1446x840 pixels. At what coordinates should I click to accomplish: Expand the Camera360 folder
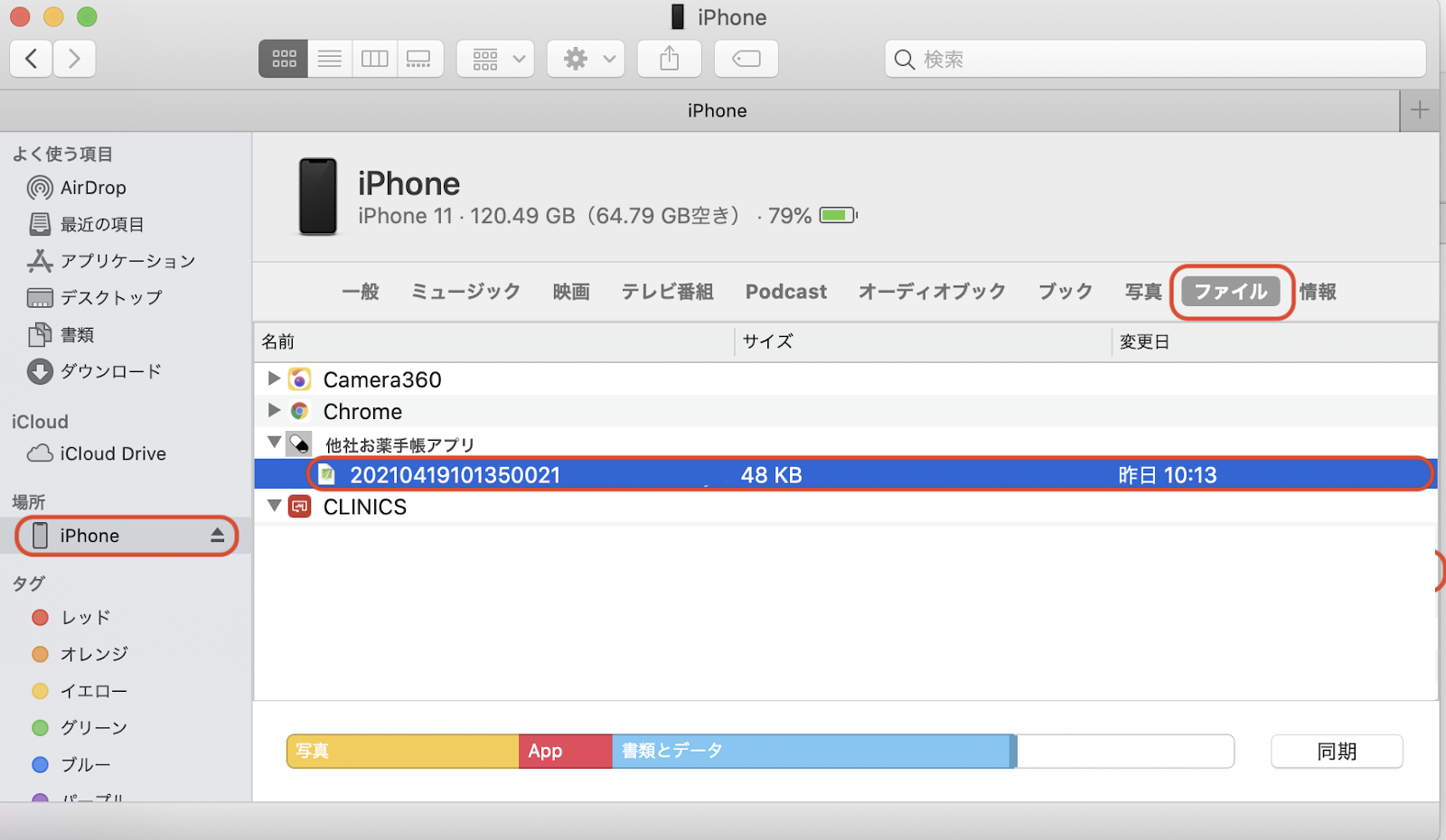pyautogui.click(x=274, y=379)
